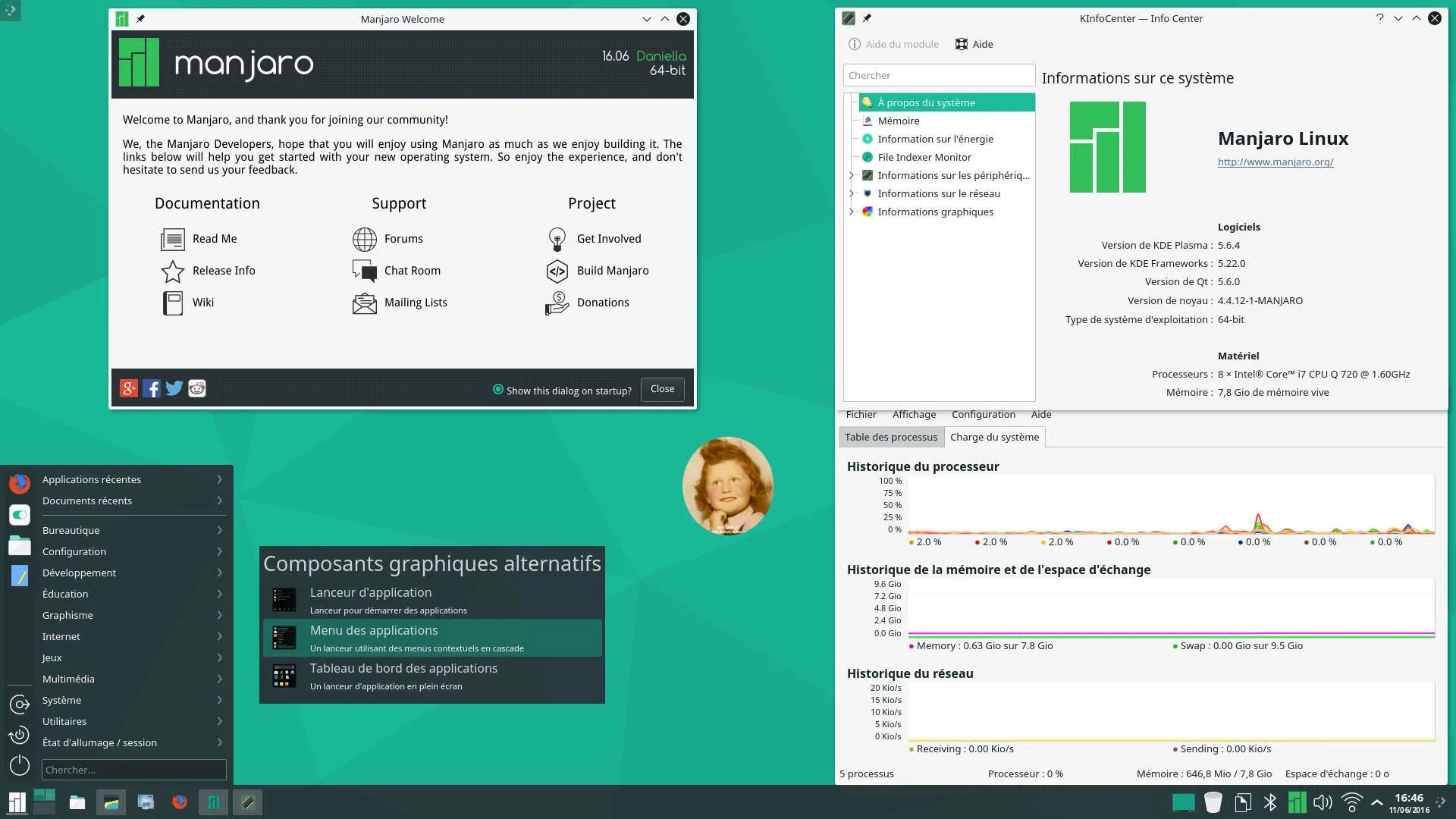
Task: Open the manjaro.org hyperlink
Action: [x=1276, y=162]
